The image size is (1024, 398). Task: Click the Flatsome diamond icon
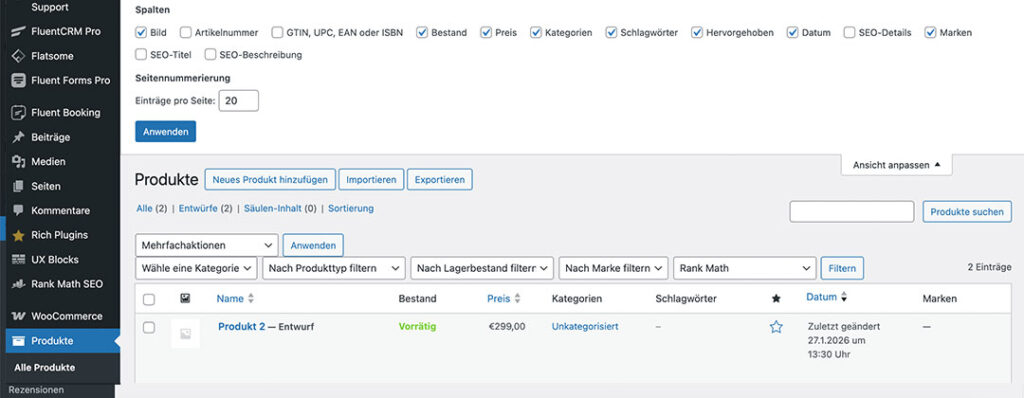[18, 56]
